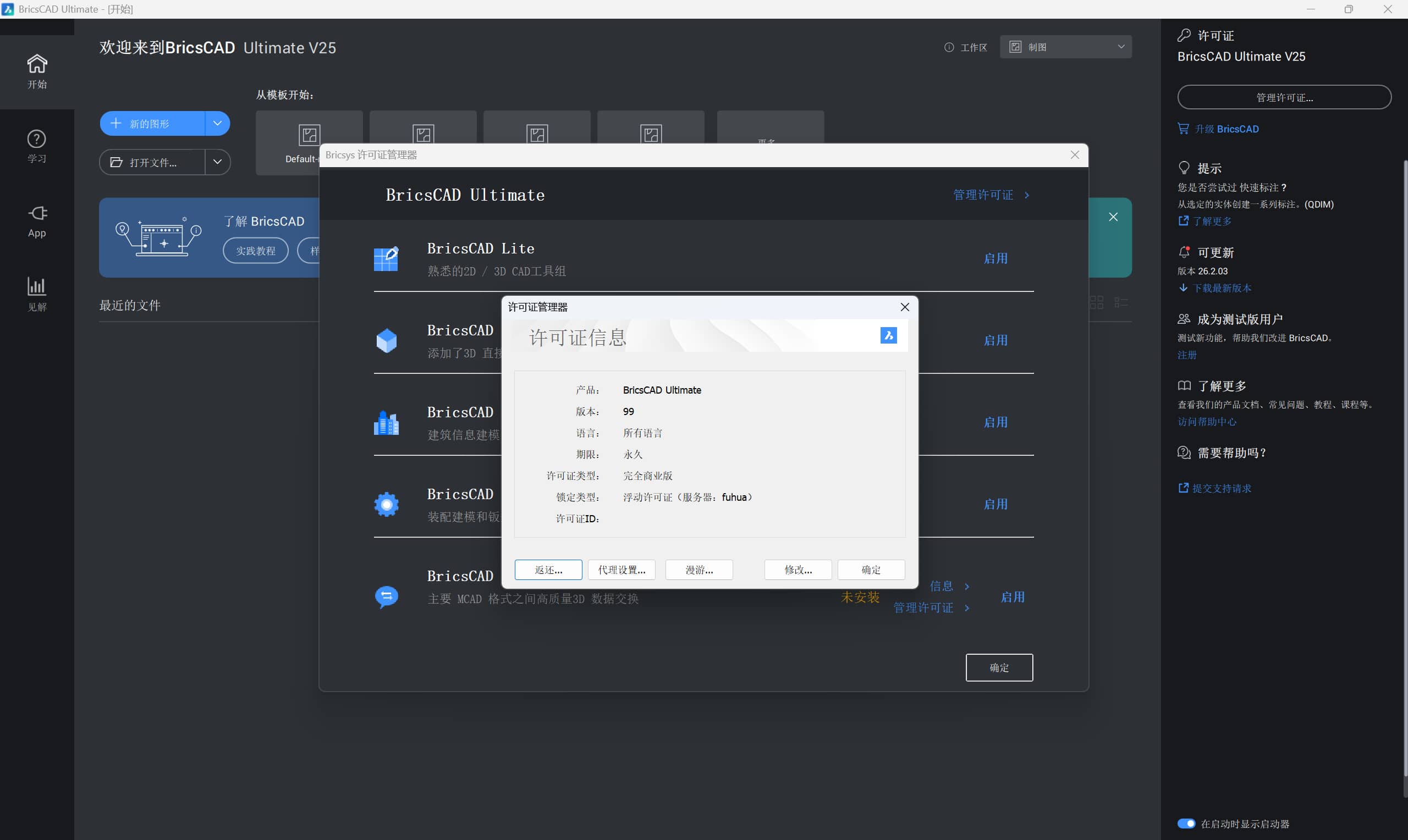Screen dimensions: 1408x840
Task: Switch recent files to grid view
Action: pyautogui.click(x=1097, y=303)
